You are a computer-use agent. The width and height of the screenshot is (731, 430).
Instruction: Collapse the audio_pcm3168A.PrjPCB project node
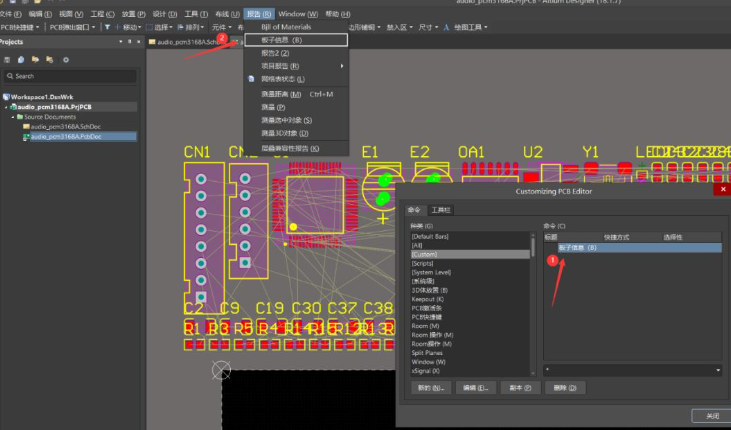(7, 107)
